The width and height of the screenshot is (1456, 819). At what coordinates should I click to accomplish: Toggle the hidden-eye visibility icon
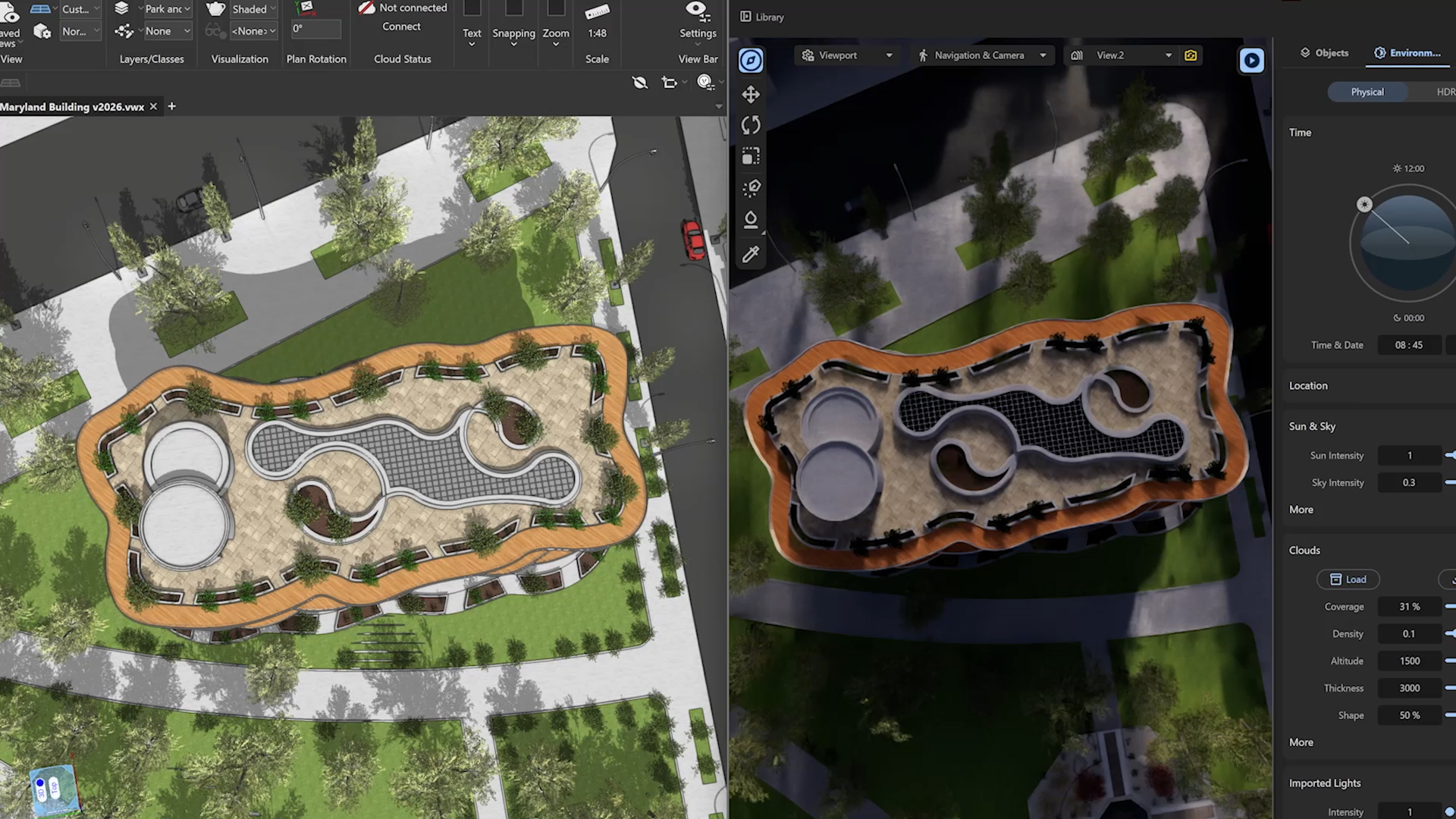pos(640,83)
